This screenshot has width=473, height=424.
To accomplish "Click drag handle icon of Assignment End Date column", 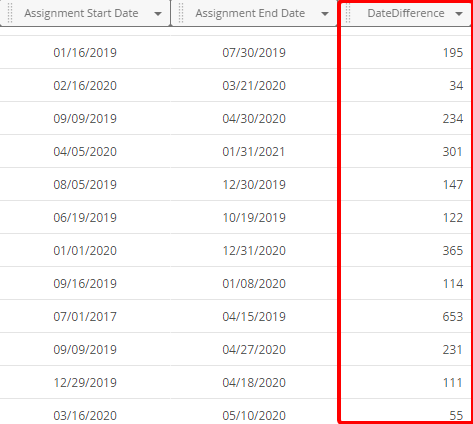I will 181,13.
